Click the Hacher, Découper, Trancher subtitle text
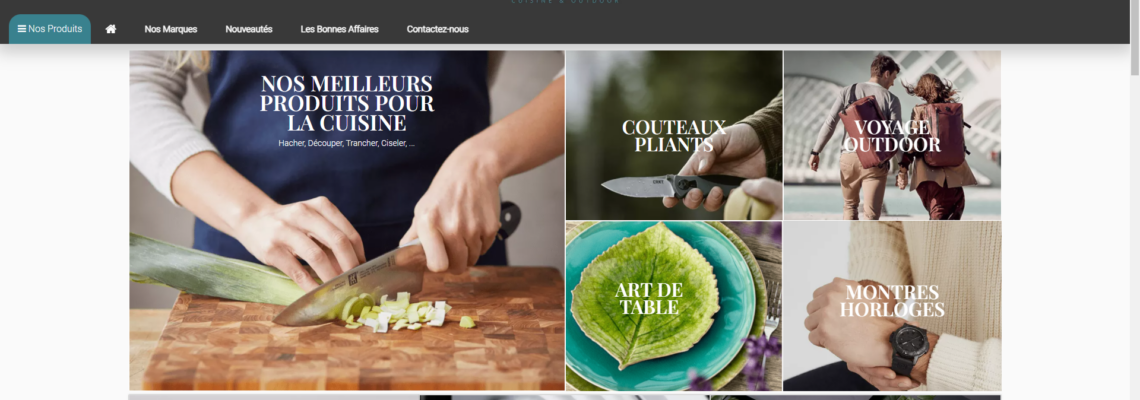 [x=346, y=143]
